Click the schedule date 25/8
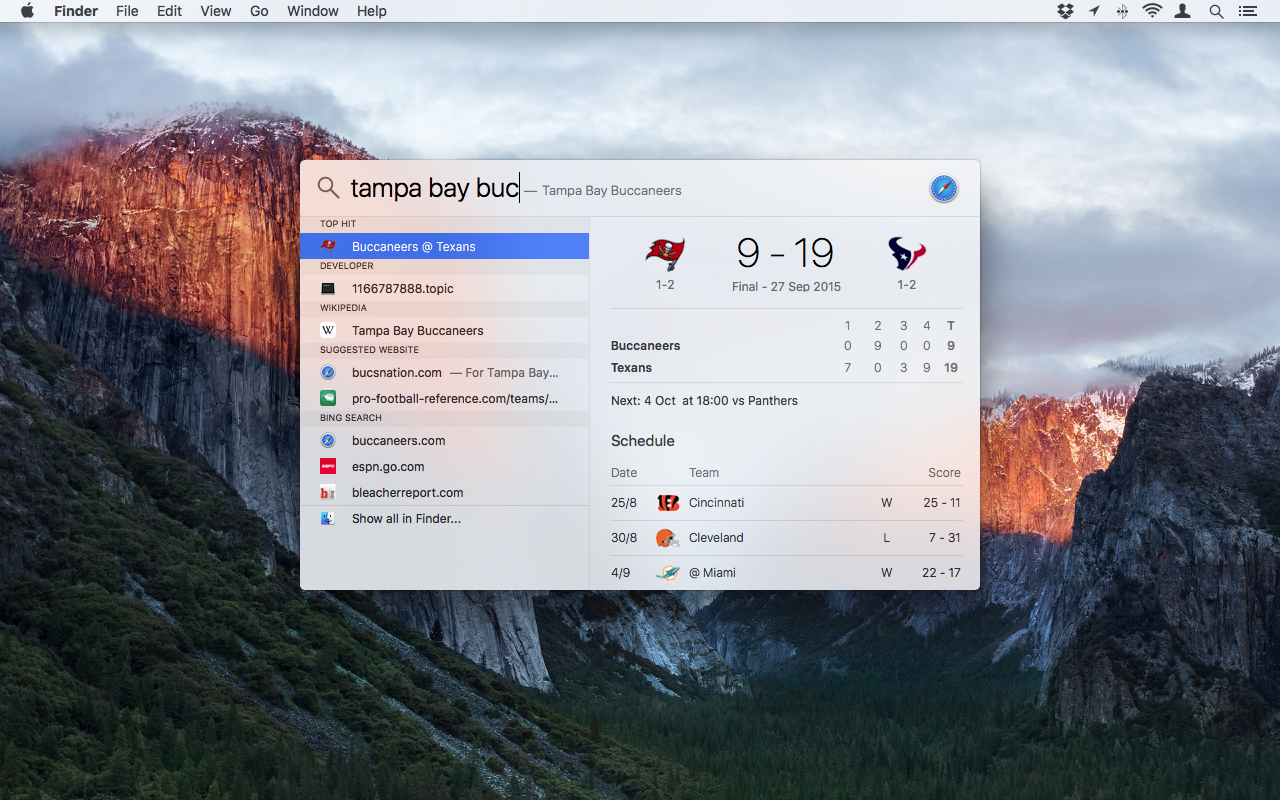 pos(624,503)
